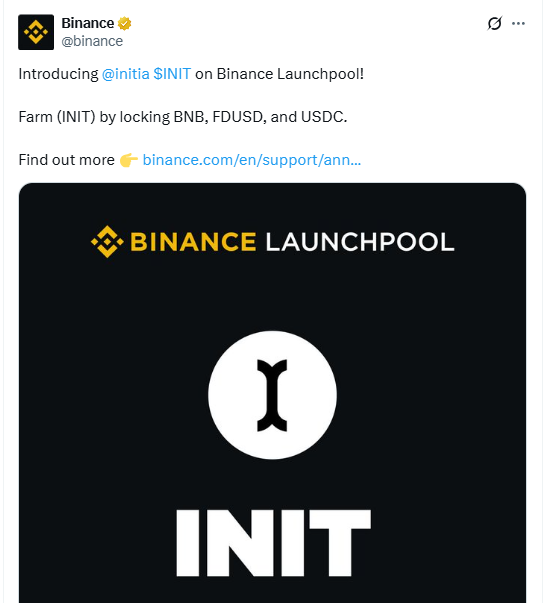Image resolution: width=544 pixels, height=603 pixels.
Task: Visit the binance.com/en/support announcement link
Action: coord(252,160)
